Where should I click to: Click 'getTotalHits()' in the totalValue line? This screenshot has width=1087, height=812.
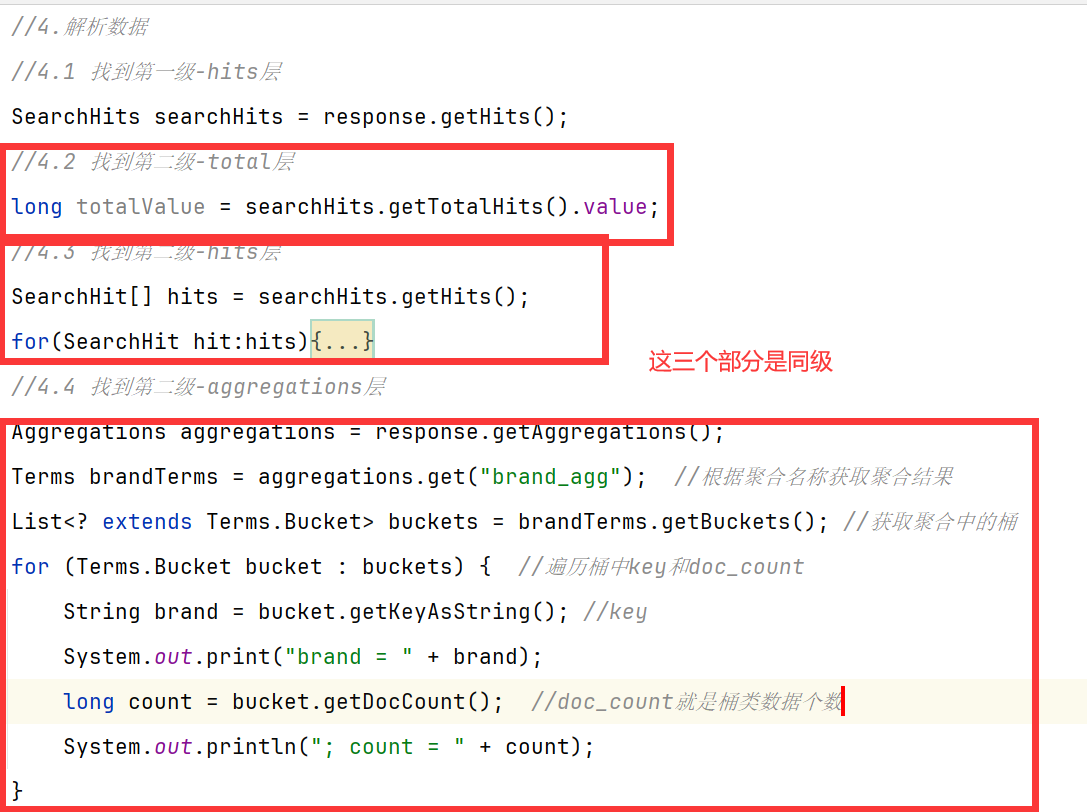click(478, 207)
